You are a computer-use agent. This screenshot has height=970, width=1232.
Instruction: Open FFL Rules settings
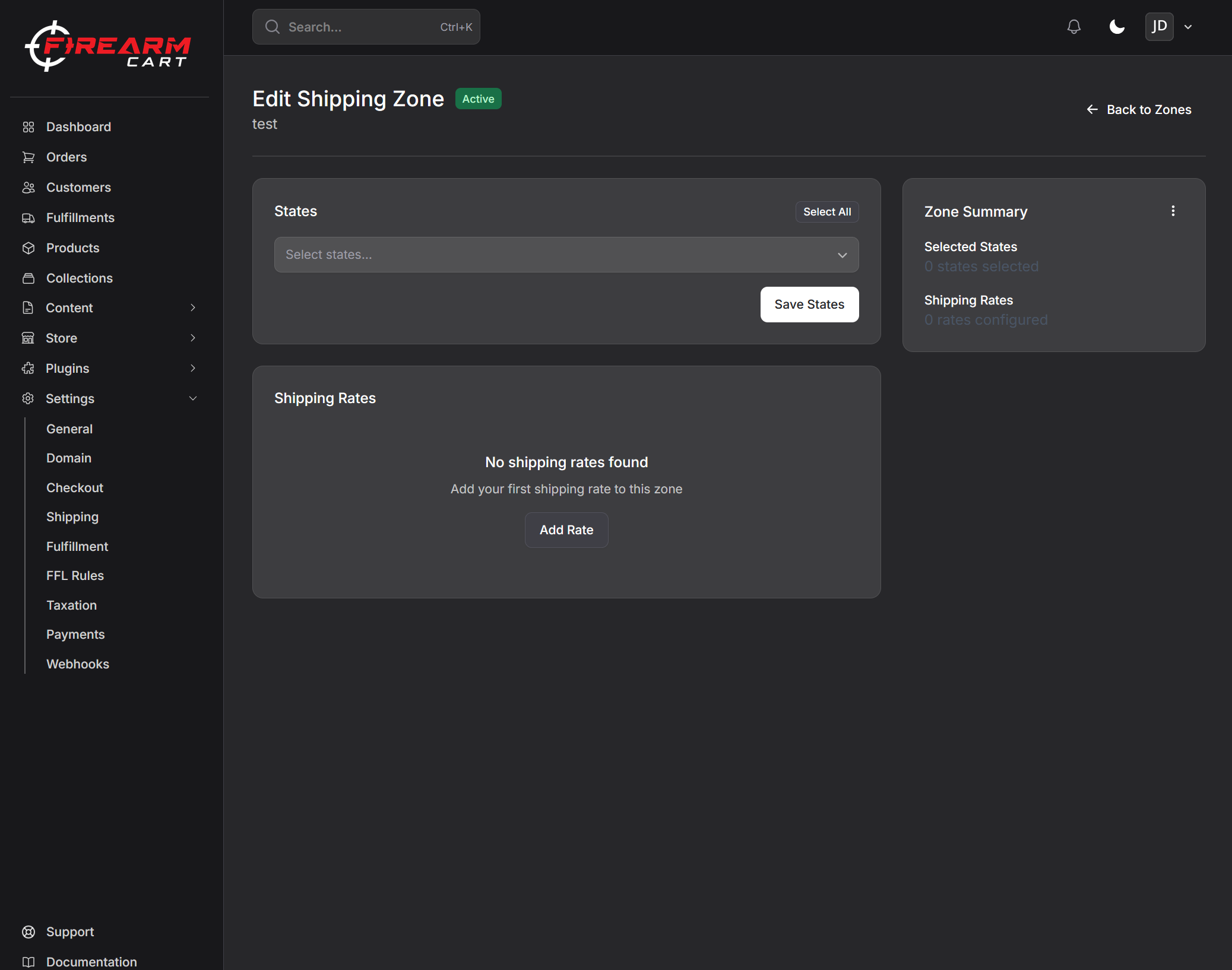coord(75,576)
